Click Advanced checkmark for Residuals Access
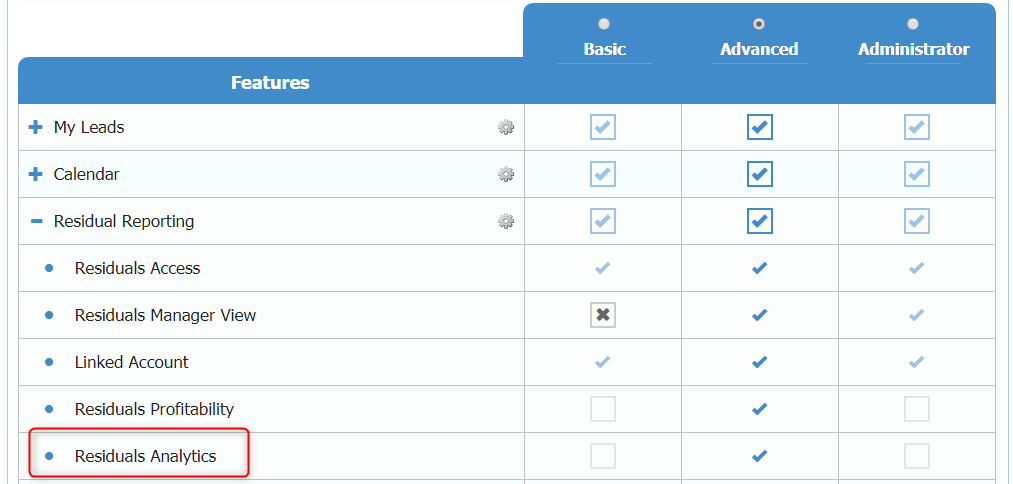1013x484 pixels. point(759,268)
